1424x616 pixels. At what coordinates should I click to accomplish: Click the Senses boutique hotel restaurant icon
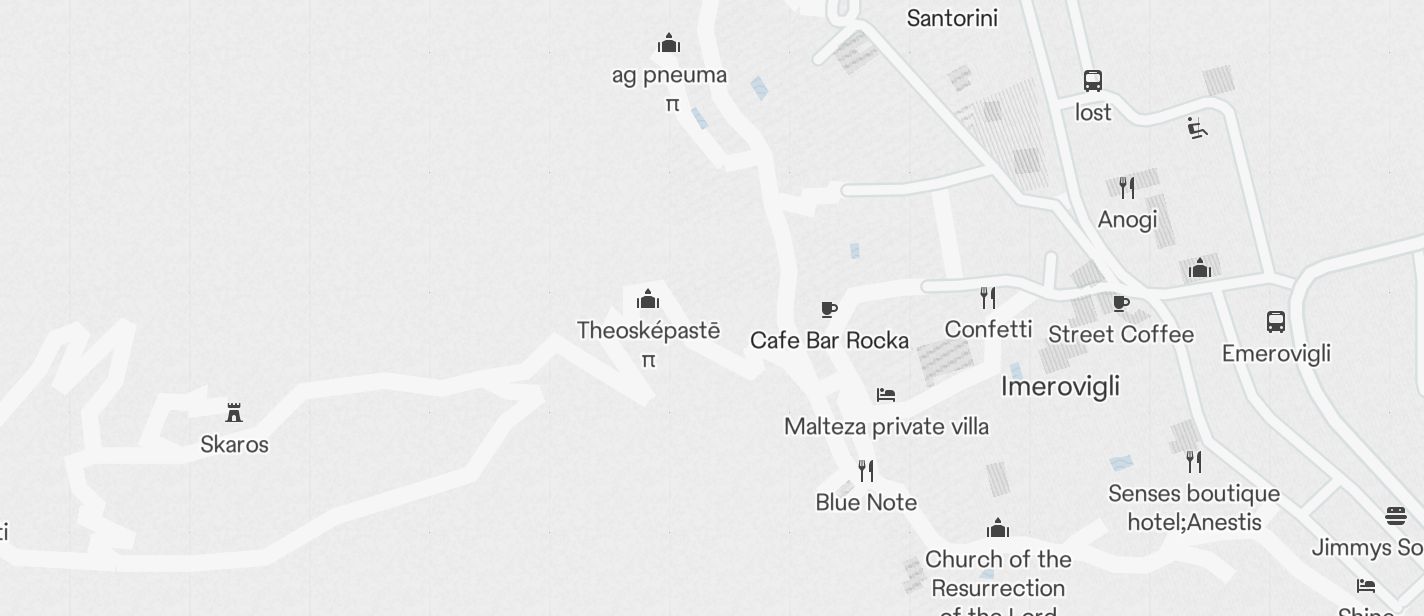(1194, 461)
